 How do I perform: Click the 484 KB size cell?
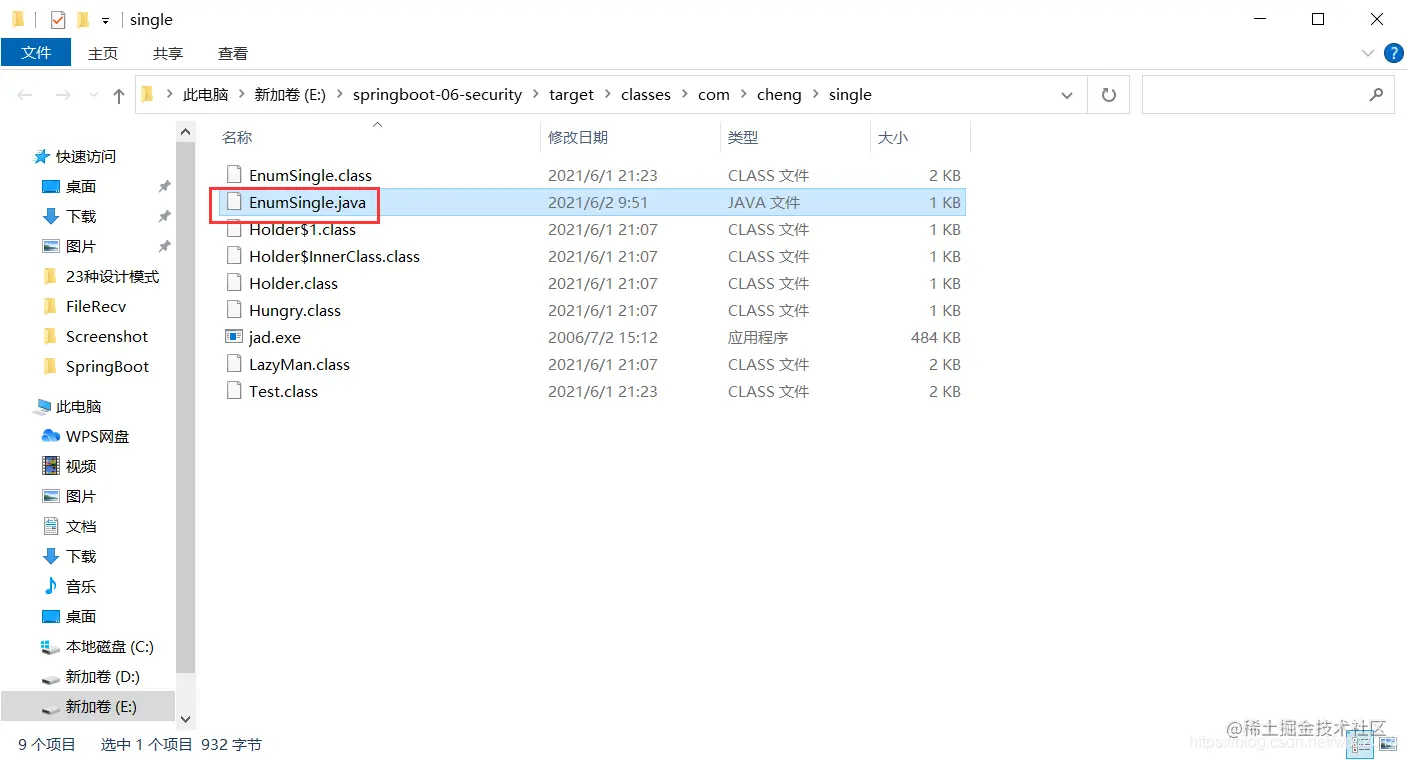pos(935,337)
